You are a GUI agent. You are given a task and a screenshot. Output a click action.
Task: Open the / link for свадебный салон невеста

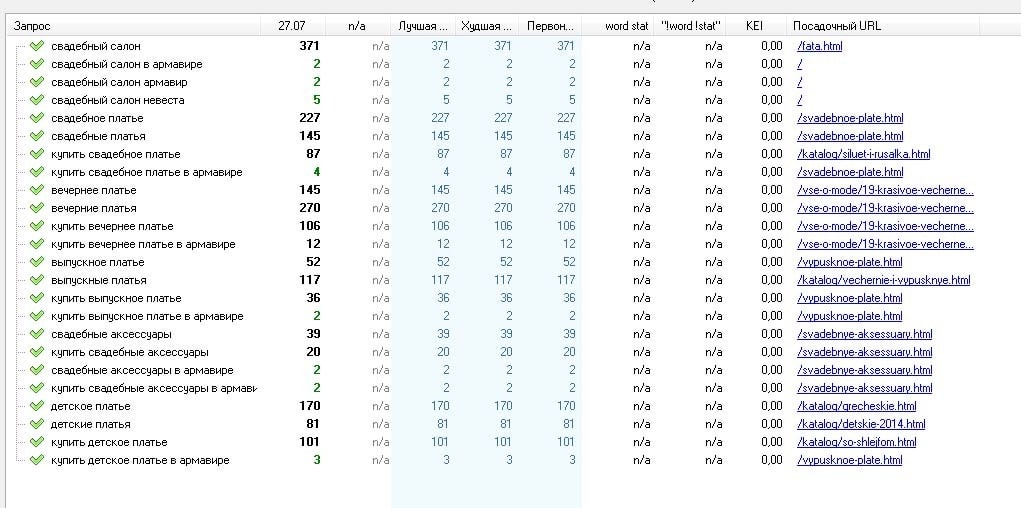(799, 100)
